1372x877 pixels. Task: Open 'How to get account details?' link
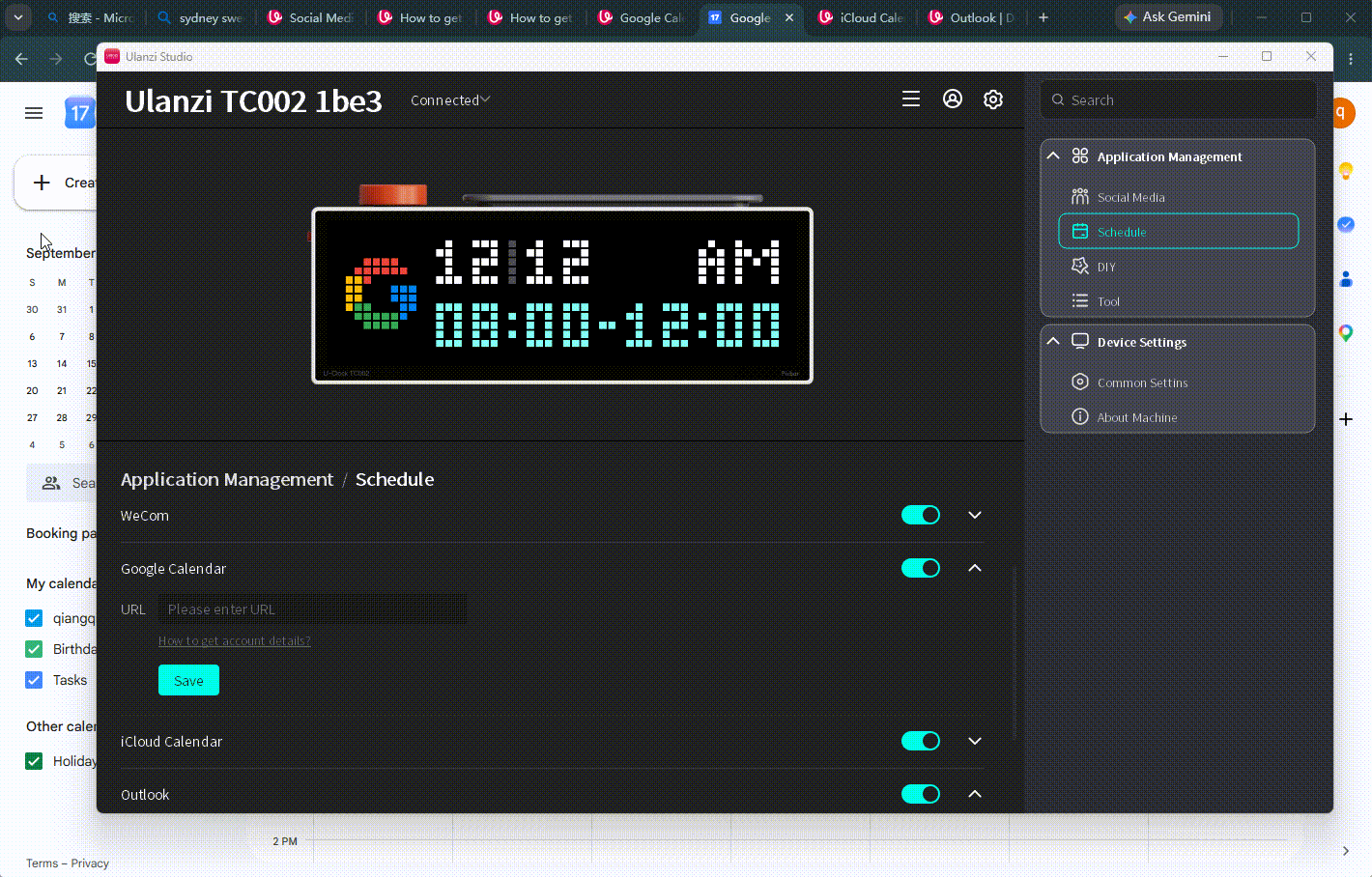[235, 641]
